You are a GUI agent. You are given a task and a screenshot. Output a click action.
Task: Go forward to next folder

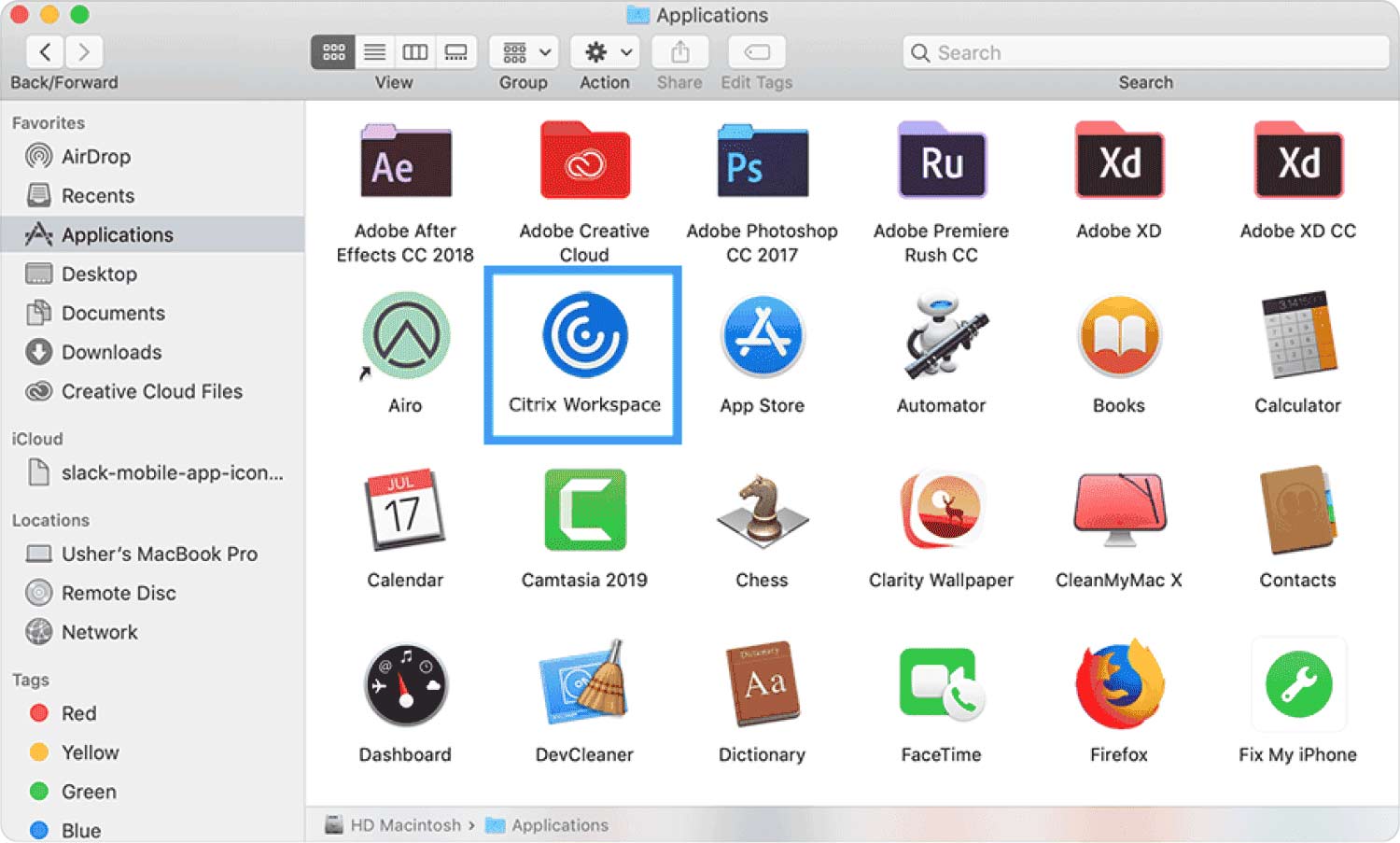84,51
